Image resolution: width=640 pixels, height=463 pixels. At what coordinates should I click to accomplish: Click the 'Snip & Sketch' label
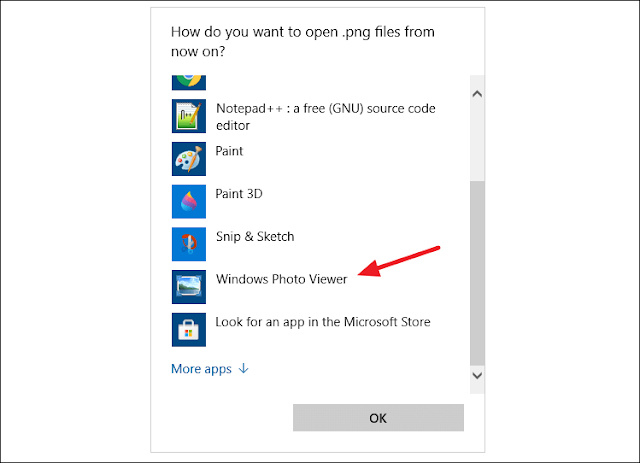(255, 237)
